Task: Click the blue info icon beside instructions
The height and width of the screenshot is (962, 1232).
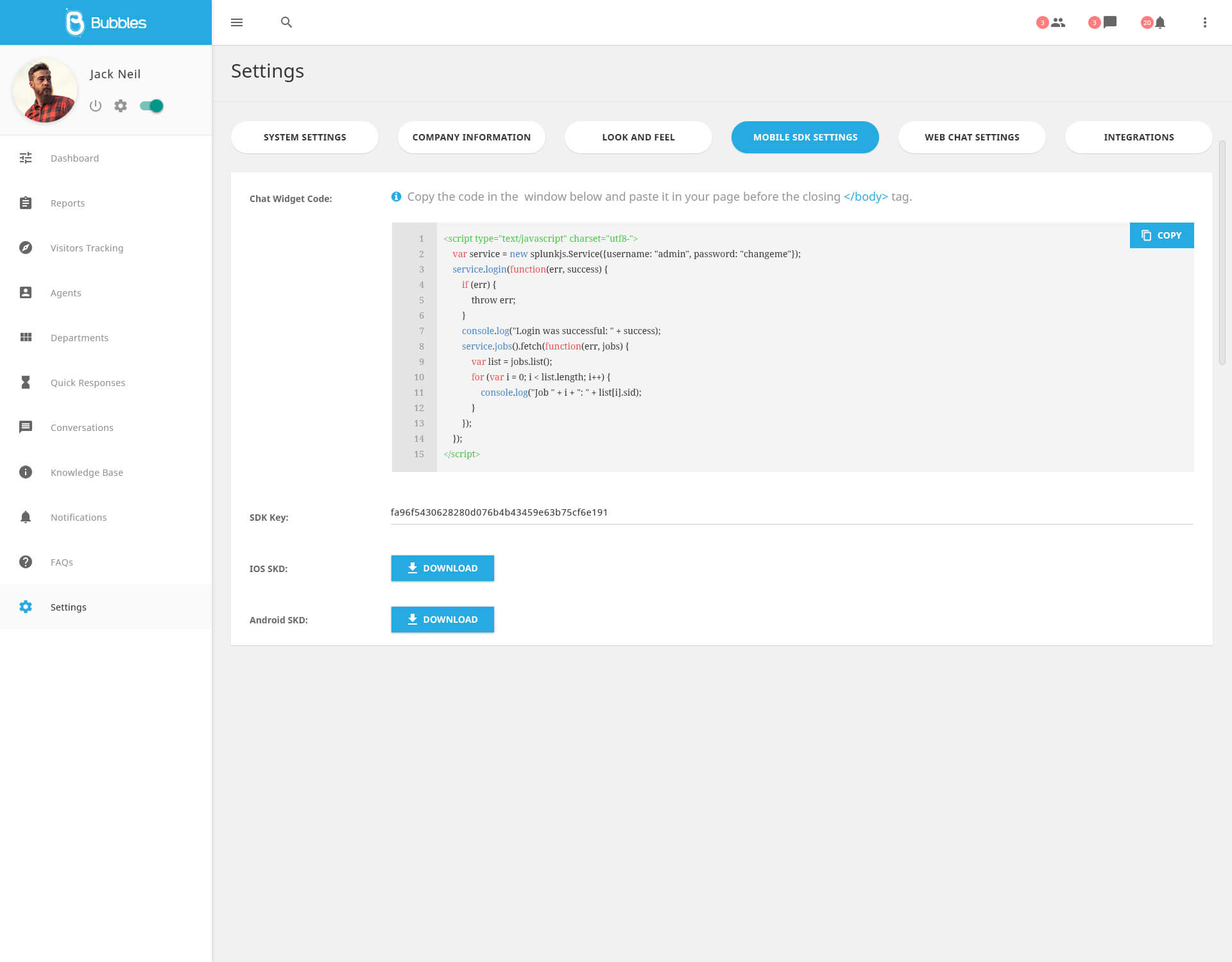Action: (x=397, y=197)
